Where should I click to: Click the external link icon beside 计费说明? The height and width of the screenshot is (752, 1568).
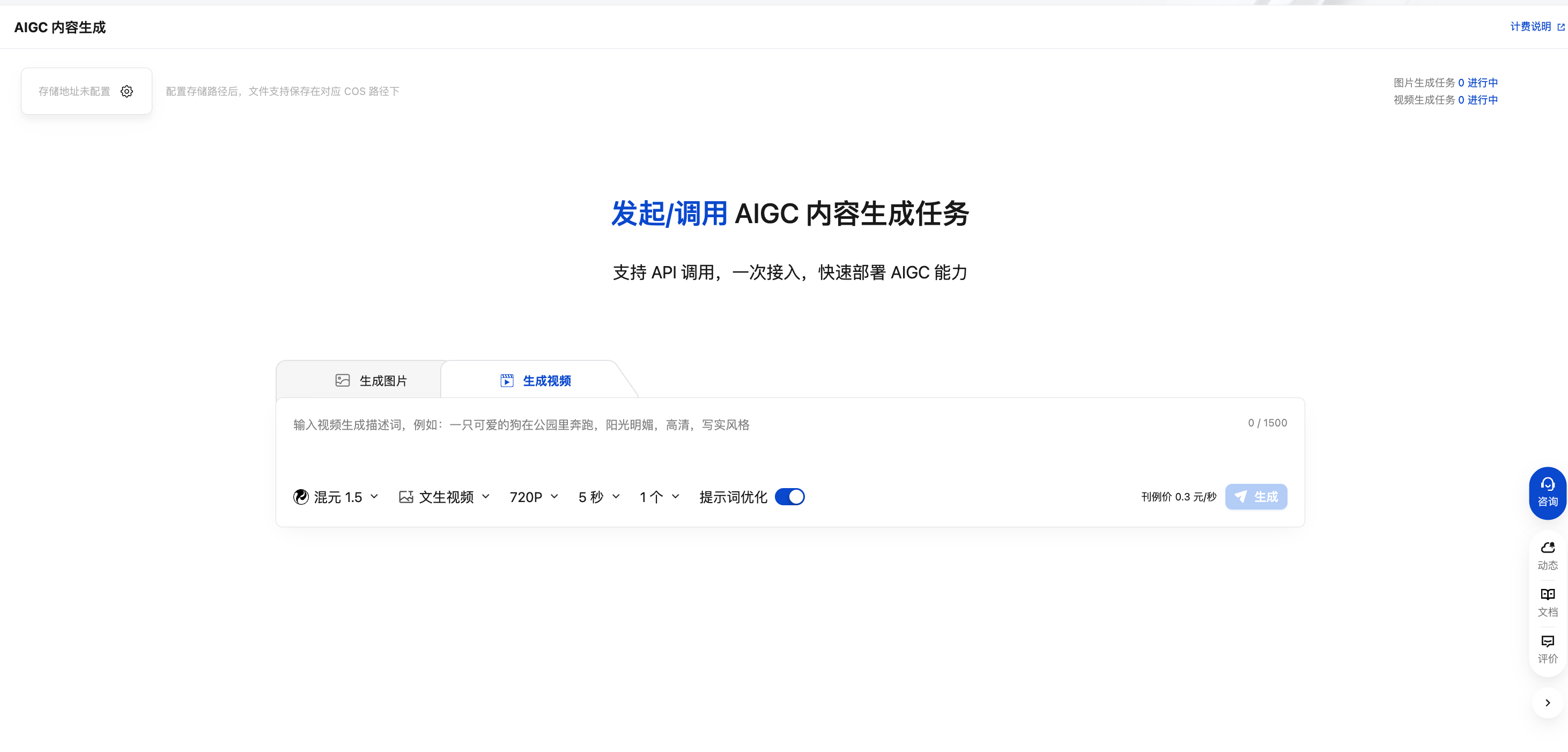point(1560,27)
